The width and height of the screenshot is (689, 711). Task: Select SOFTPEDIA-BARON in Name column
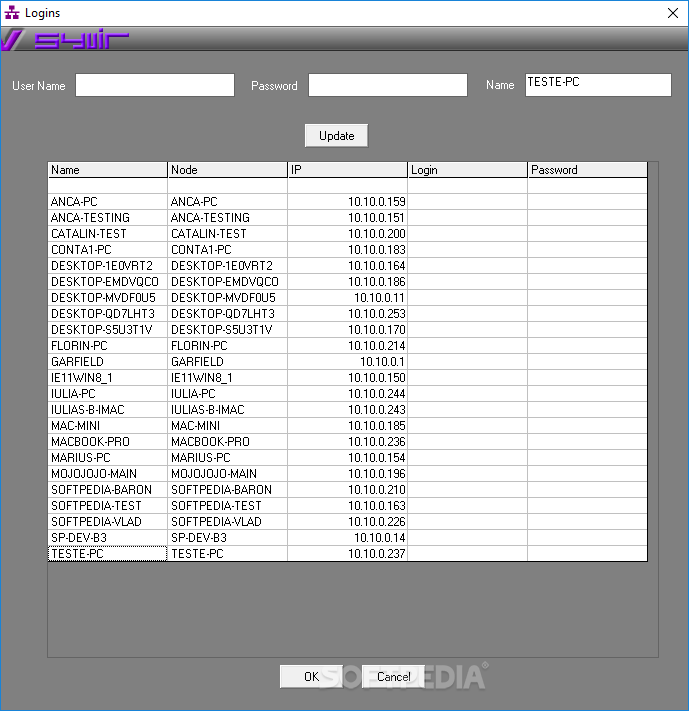108,490
